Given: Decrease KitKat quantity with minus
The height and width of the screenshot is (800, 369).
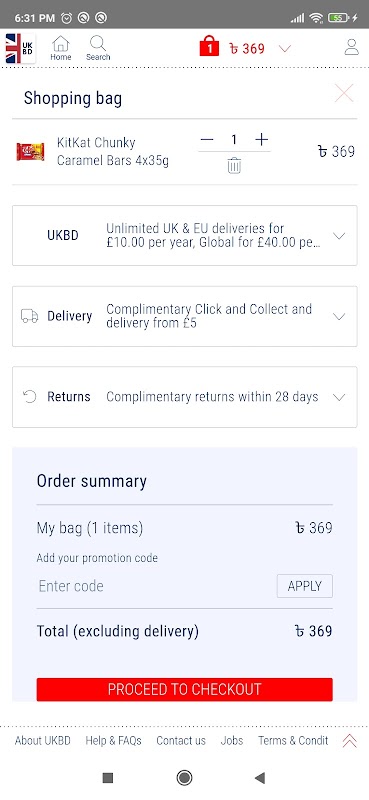Looking at the screenshot, I should point(207,139).
